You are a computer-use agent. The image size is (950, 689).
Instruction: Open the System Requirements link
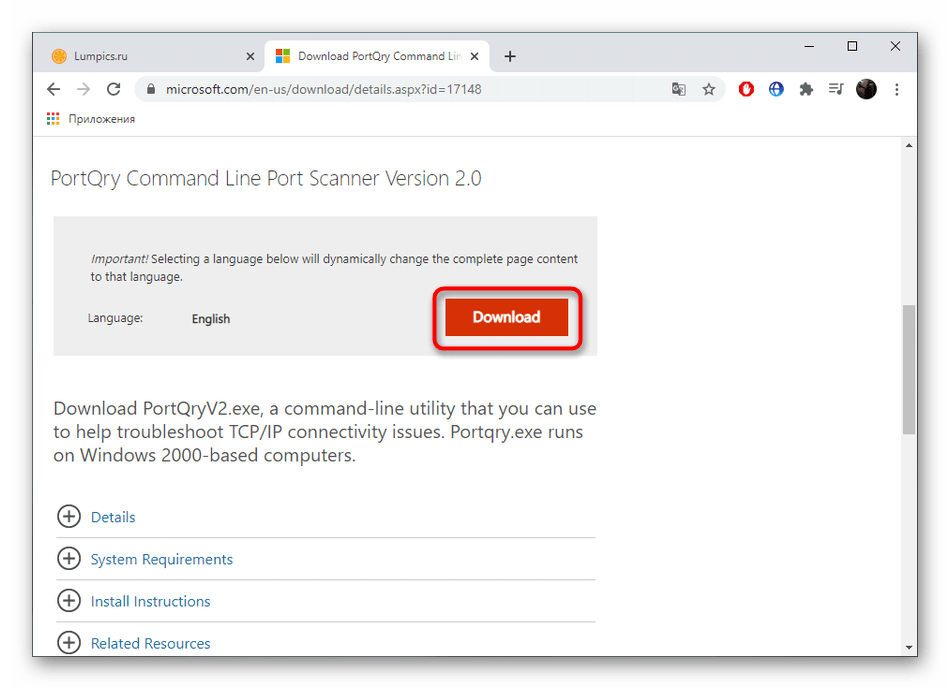[162, 559]
